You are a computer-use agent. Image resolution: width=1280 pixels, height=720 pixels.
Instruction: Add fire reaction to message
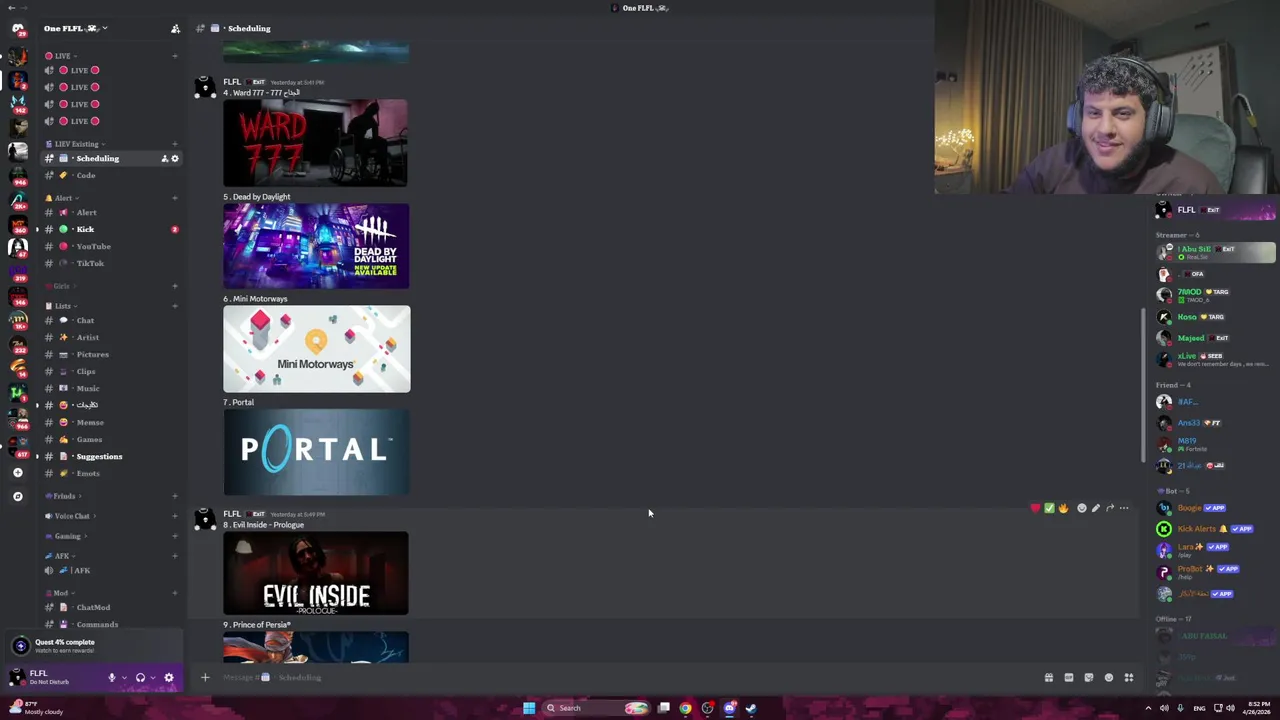point(1063,508)
